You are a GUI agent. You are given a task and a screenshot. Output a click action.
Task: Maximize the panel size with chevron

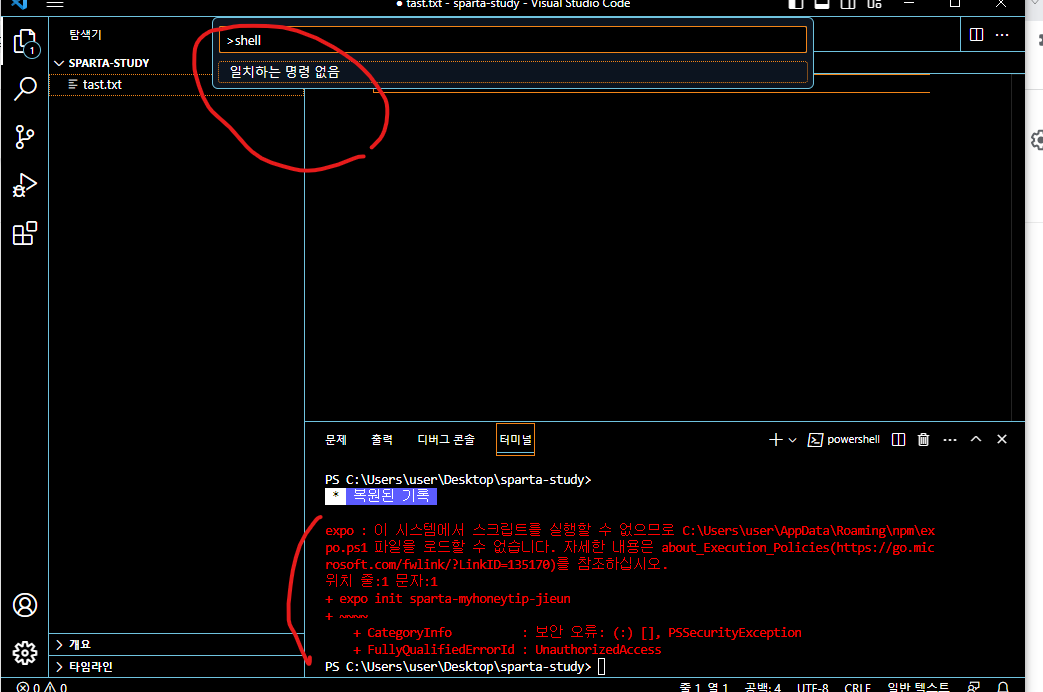[x=976, y=439]
